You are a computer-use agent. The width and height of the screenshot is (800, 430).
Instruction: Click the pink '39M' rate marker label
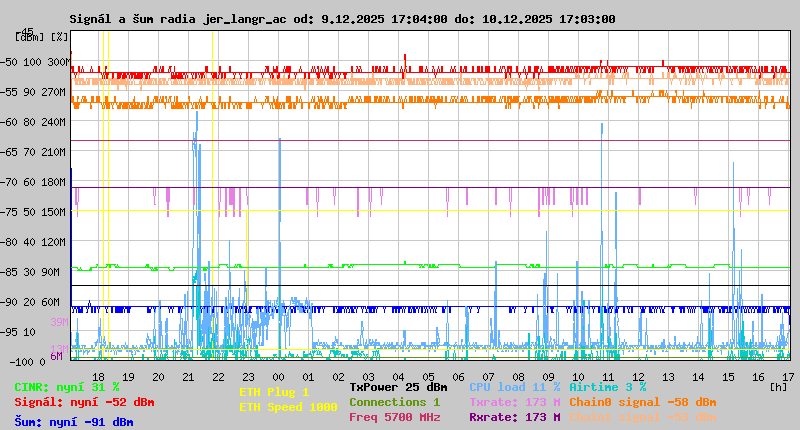[x=59, y=322]
